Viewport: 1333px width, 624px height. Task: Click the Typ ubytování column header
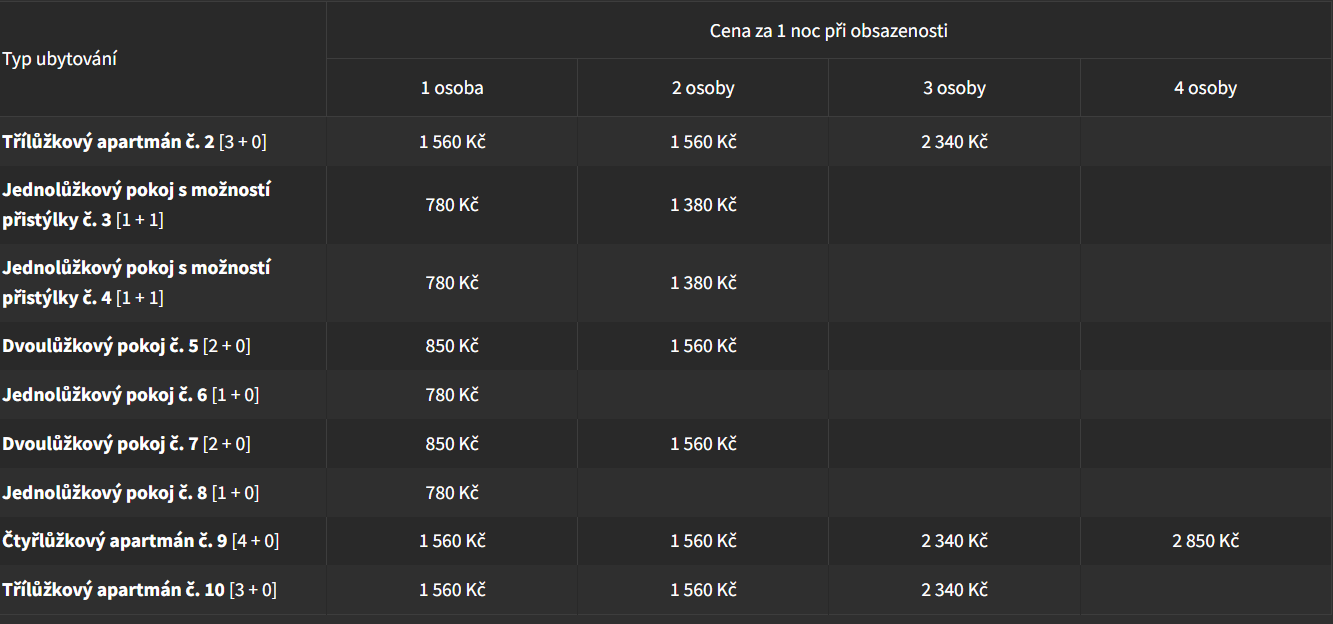tap(60, 59)
